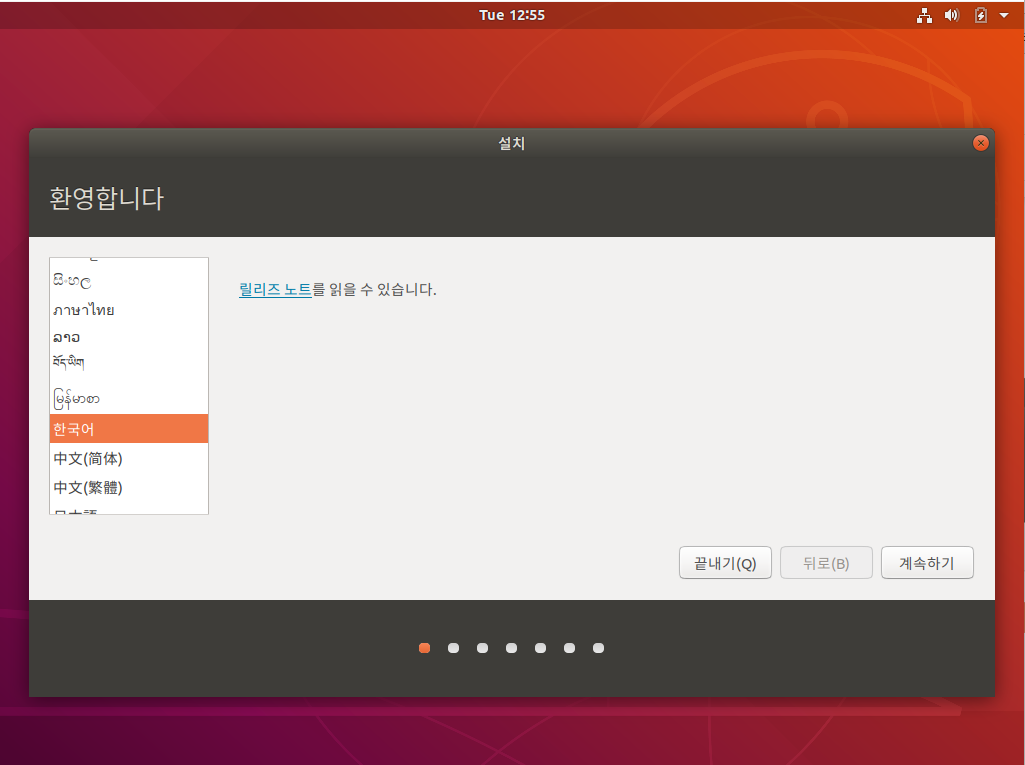
Task: Click the 끝내기(Q) button
Action: point(725,563)
